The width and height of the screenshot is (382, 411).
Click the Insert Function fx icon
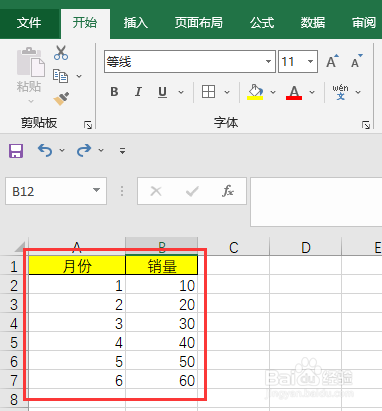point(228,191)
